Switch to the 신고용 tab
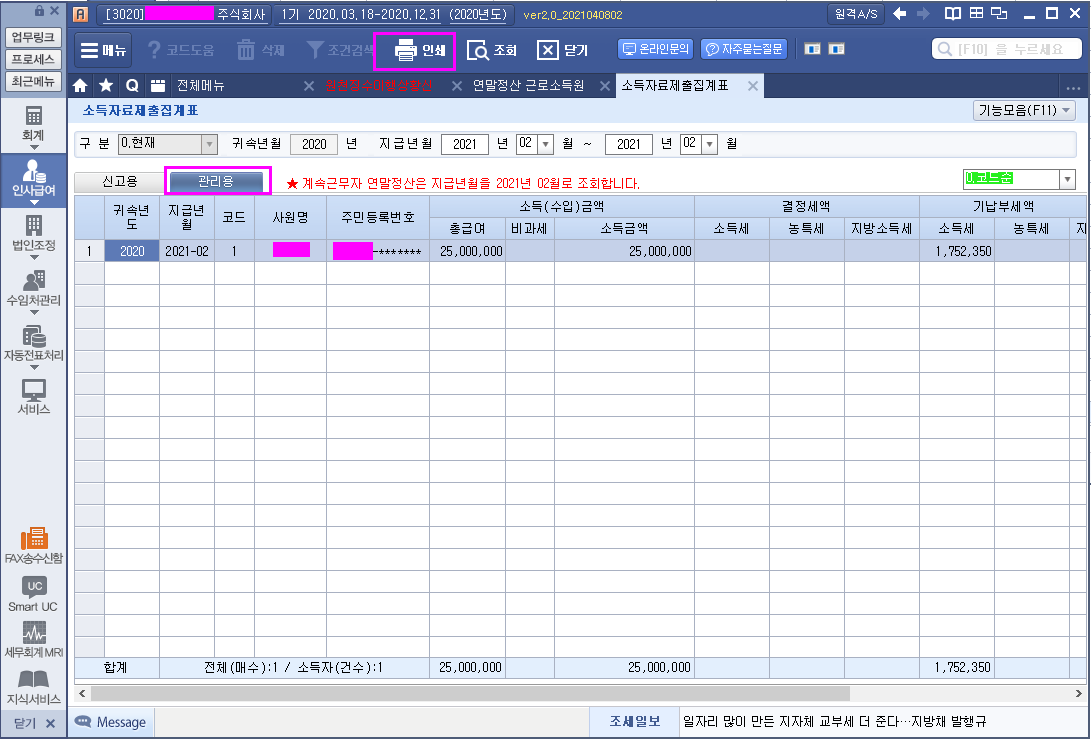Viewport: 1091px width, 739px height. pos(120,181)
